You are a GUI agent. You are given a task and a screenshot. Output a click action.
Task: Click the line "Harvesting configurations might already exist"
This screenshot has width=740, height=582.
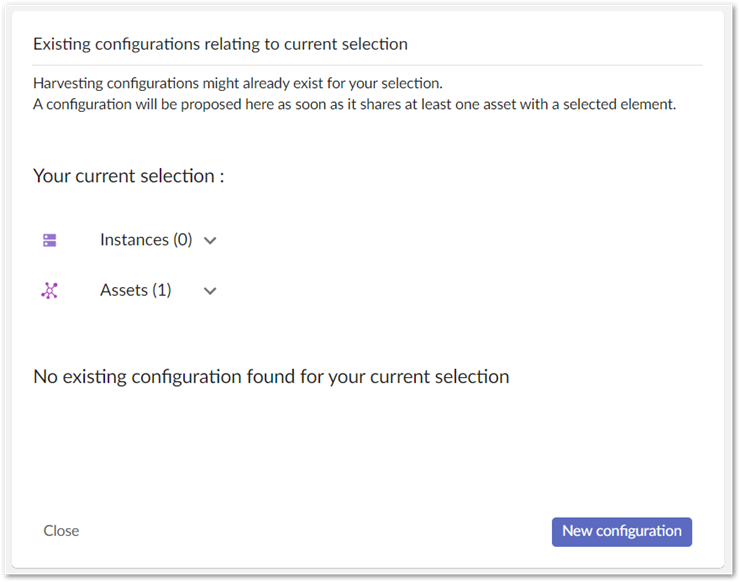pos(237,83)
